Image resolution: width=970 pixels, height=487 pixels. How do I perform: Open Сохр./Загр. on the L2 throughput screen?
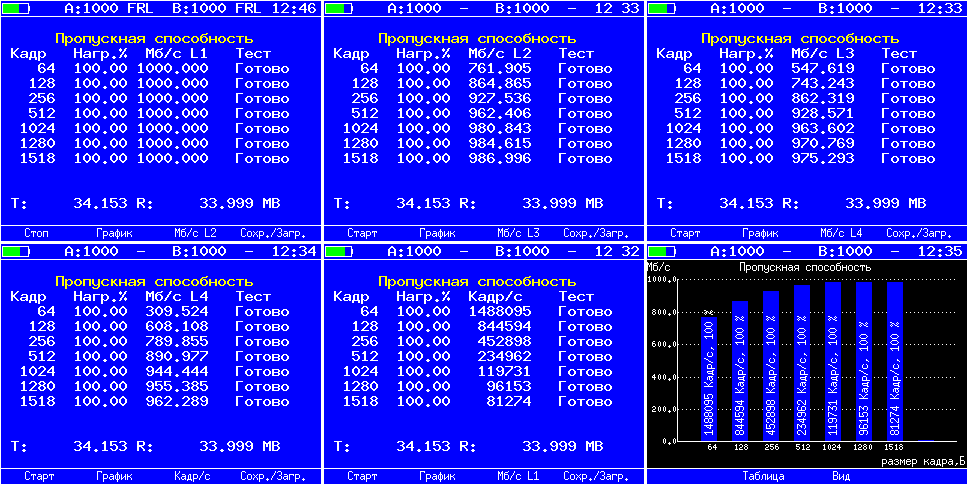[596, 233]
